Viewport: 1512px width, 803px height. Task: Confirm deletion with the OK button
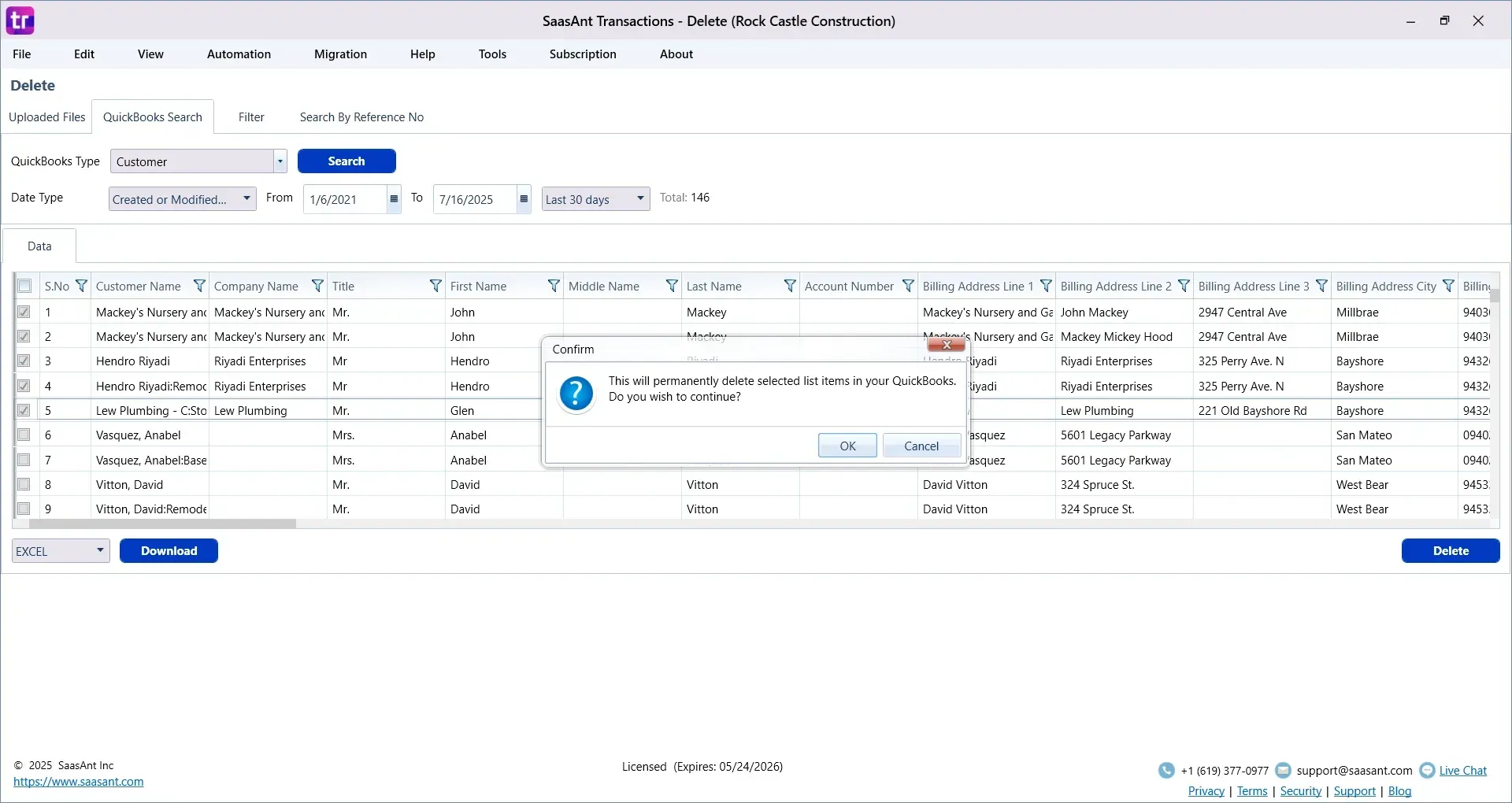(x=847, y=446)
